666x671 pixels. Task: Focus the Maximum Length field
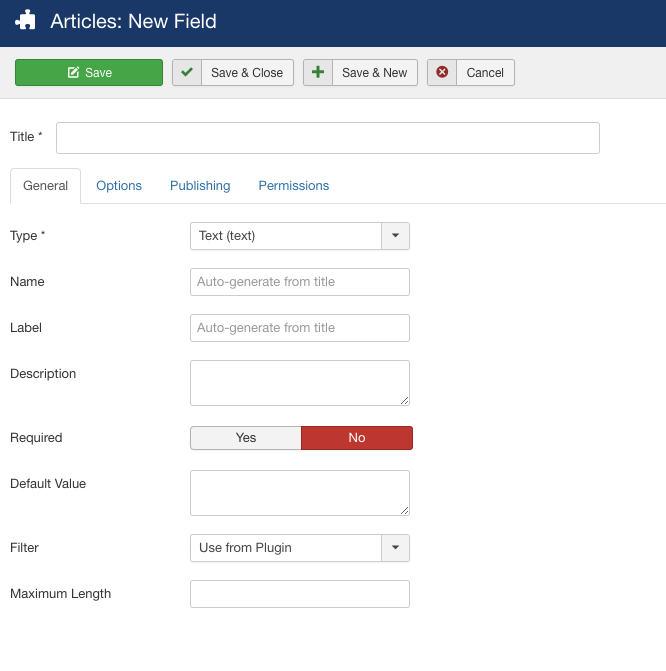click(299, 594)
